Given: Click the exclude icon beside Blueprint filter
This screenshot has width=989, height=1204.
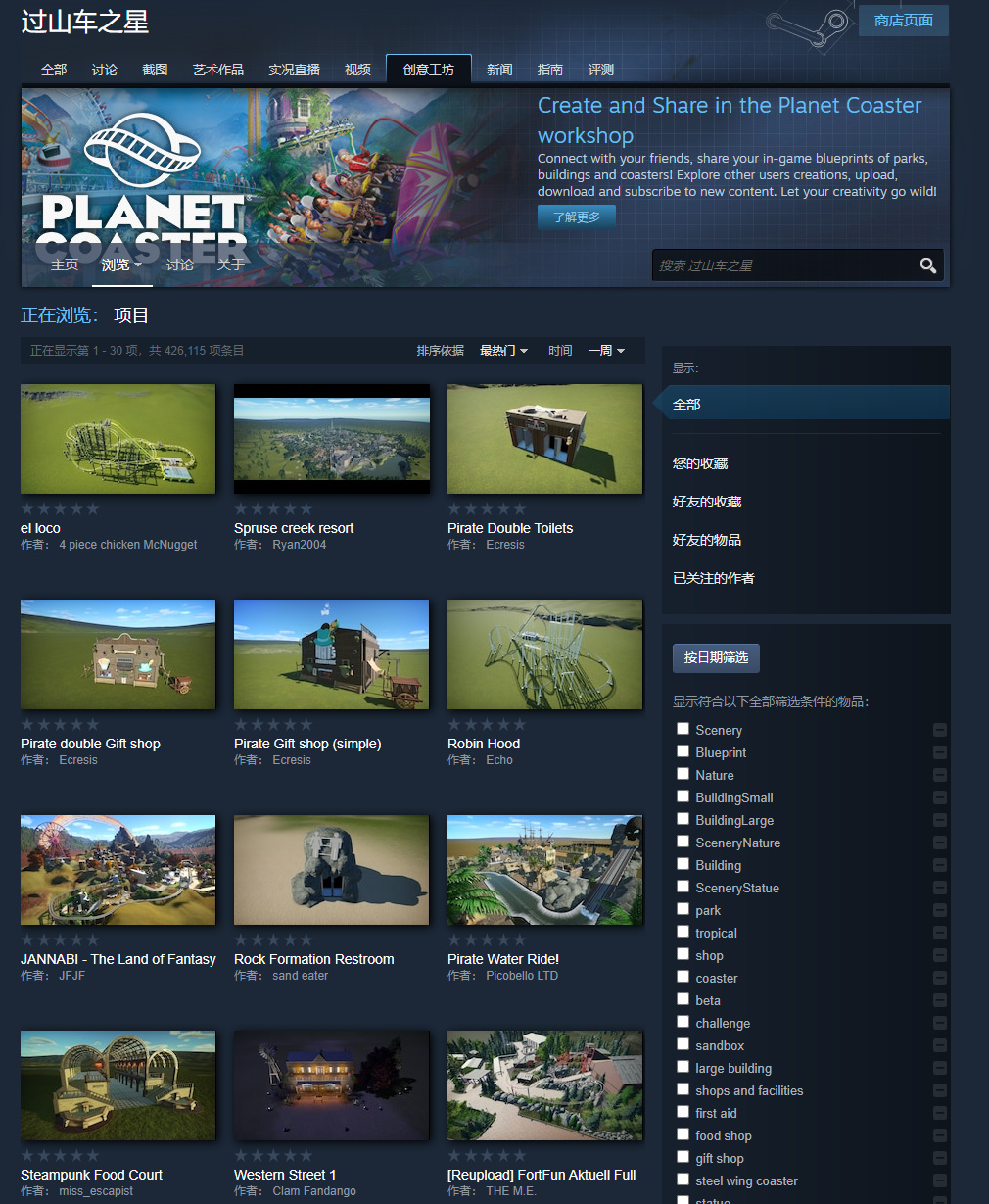Looking at the screenshot, I should click(x=940, y=752).
